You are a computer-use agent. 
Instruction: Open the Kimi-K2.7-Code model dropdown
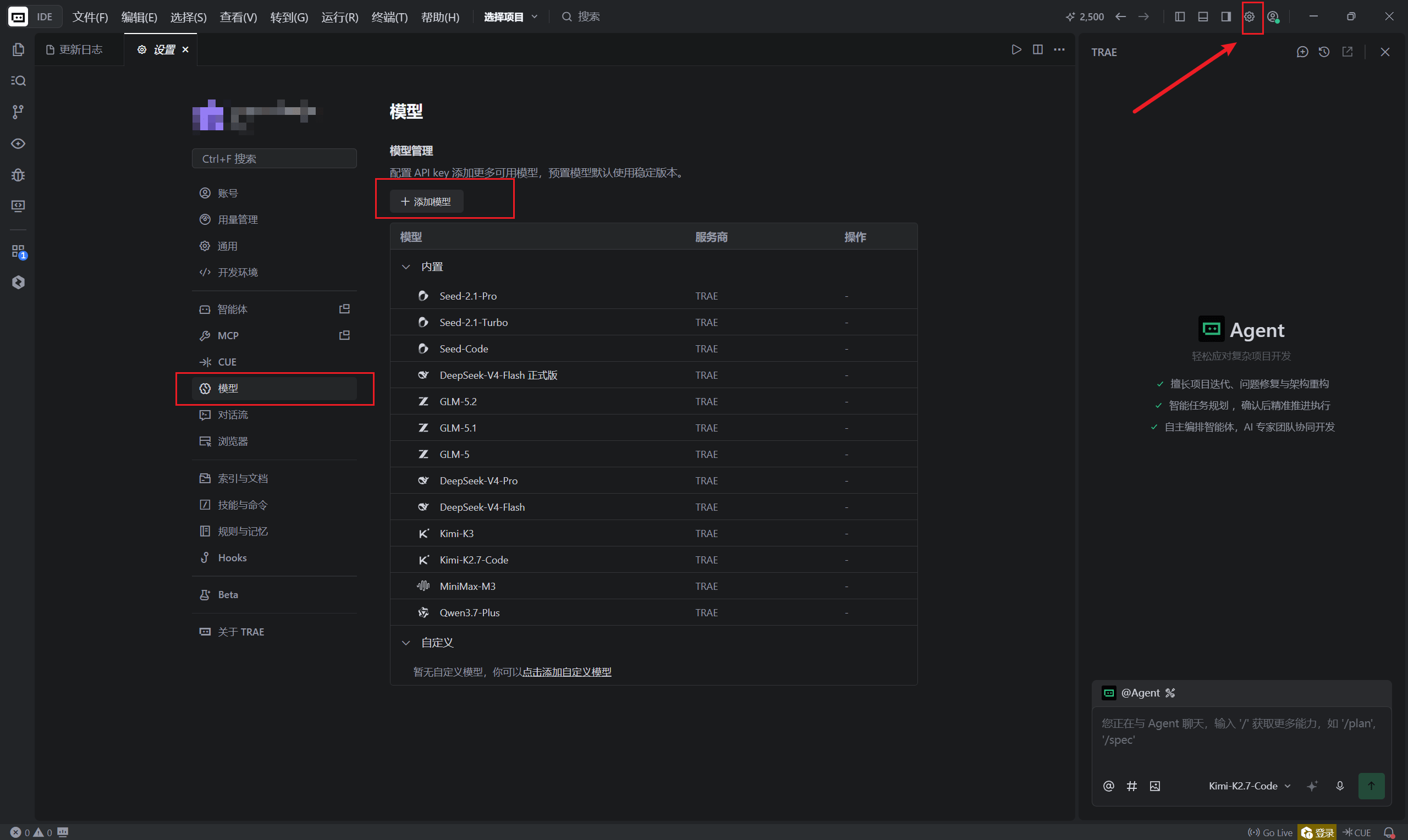(x=1250, y=786)
